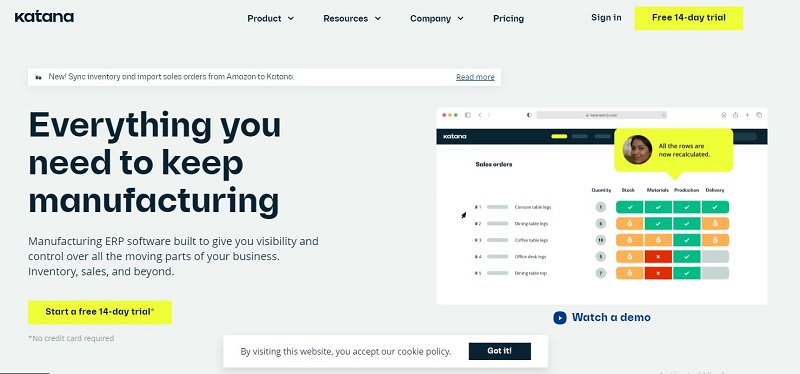Click Start a free 14-day trial button
The width and height of the screenshot is (800, 374).
point(100,312)
